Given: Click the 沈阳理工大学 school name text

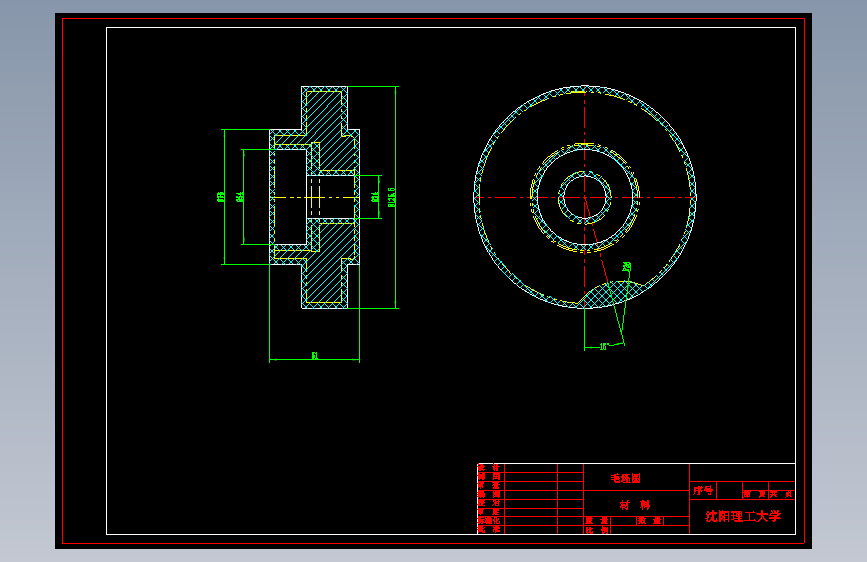Looking at the screenshot, I should click(743, 517).
